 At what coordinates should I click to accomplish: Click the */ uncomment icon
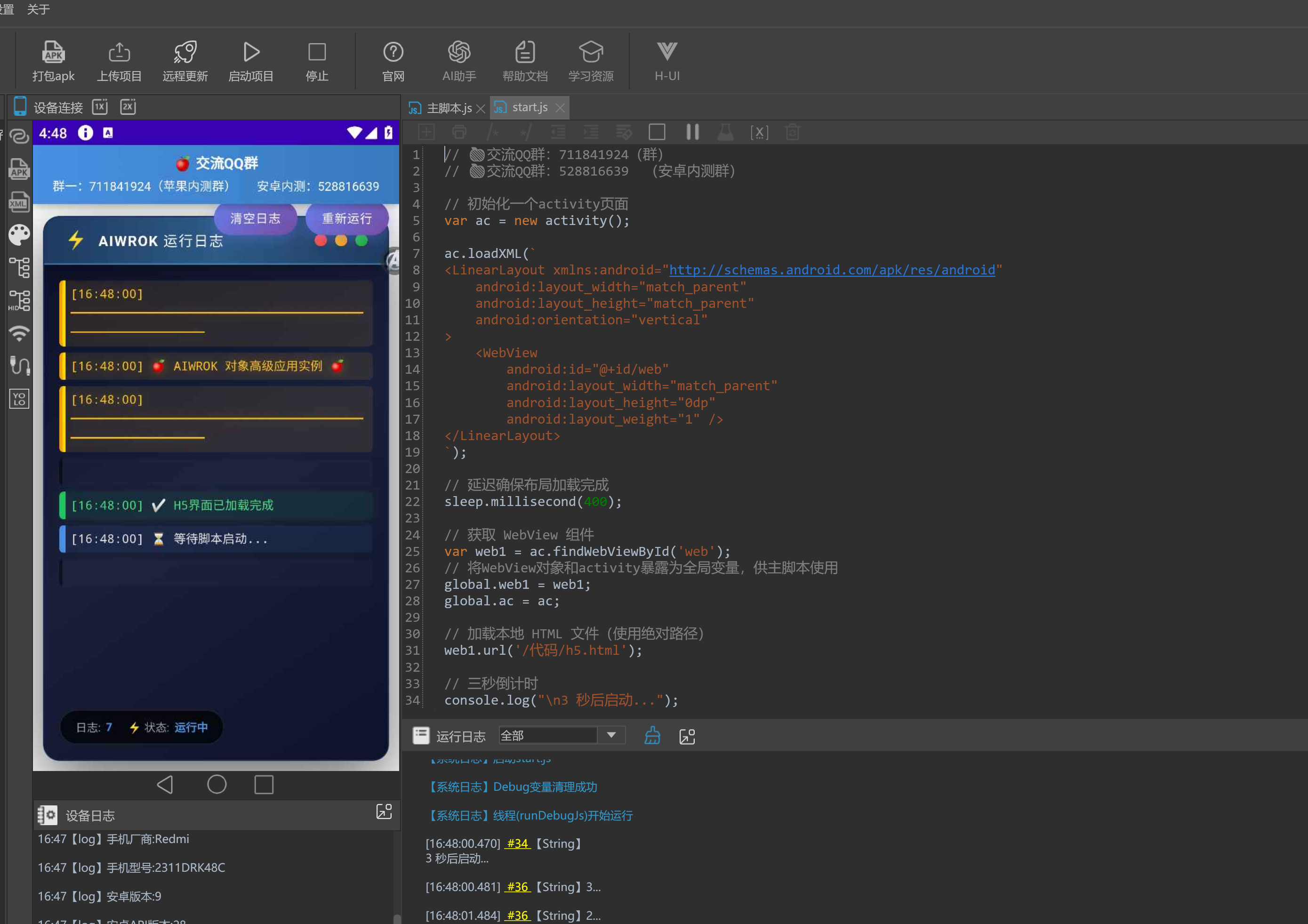[525, 132]
